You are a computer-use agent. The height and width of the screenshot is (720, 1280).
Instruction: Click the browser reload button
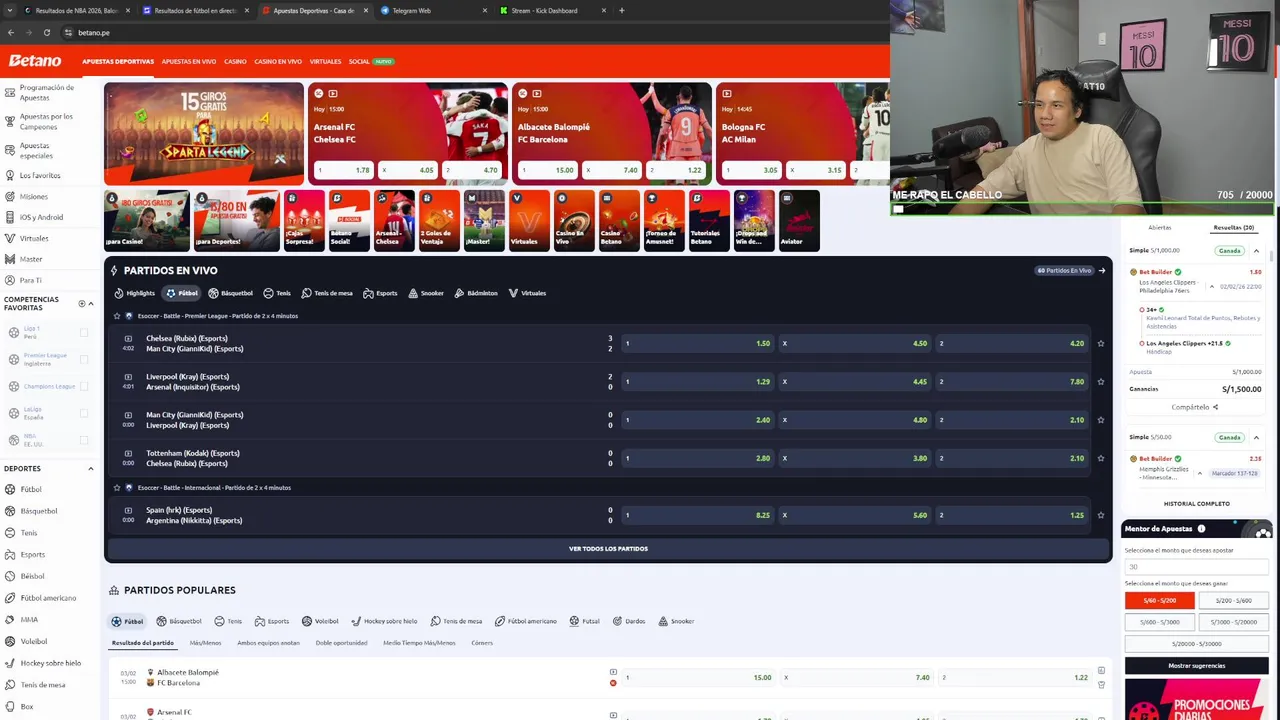click(46, 32)
